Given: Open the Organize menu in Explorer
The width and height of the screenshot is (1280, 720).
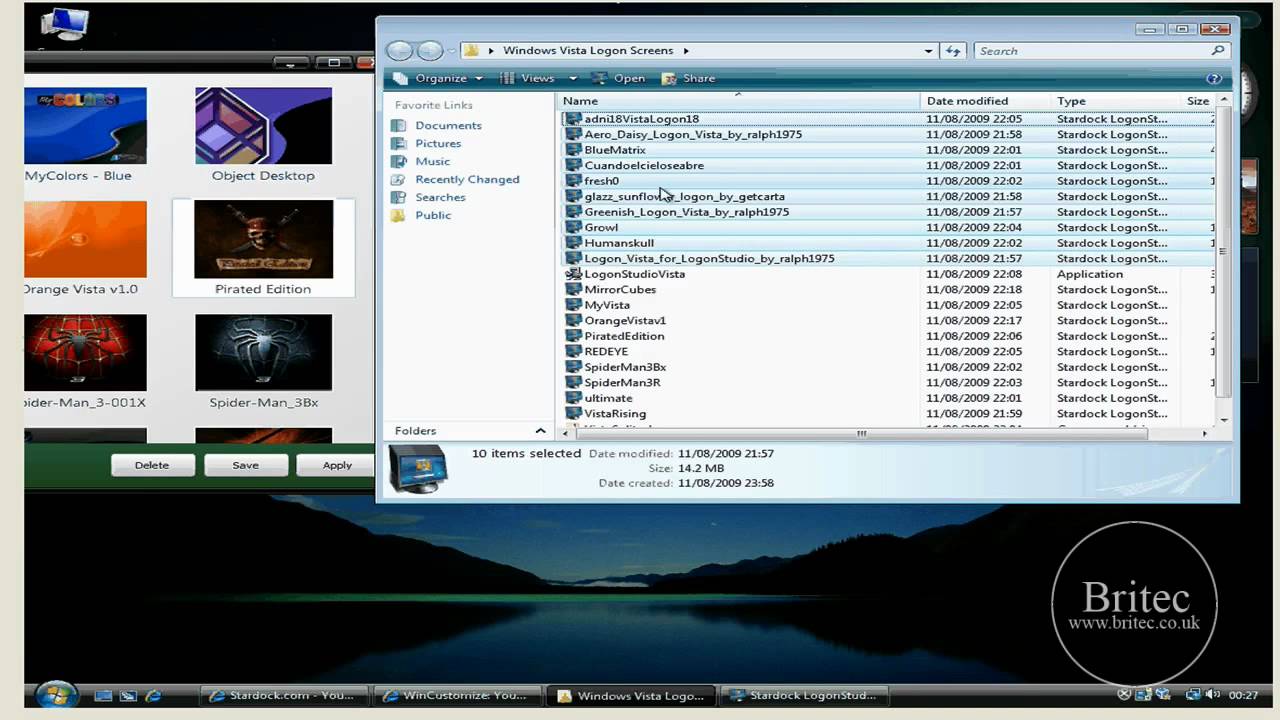Looking at the screenshot, I should 439,78.
